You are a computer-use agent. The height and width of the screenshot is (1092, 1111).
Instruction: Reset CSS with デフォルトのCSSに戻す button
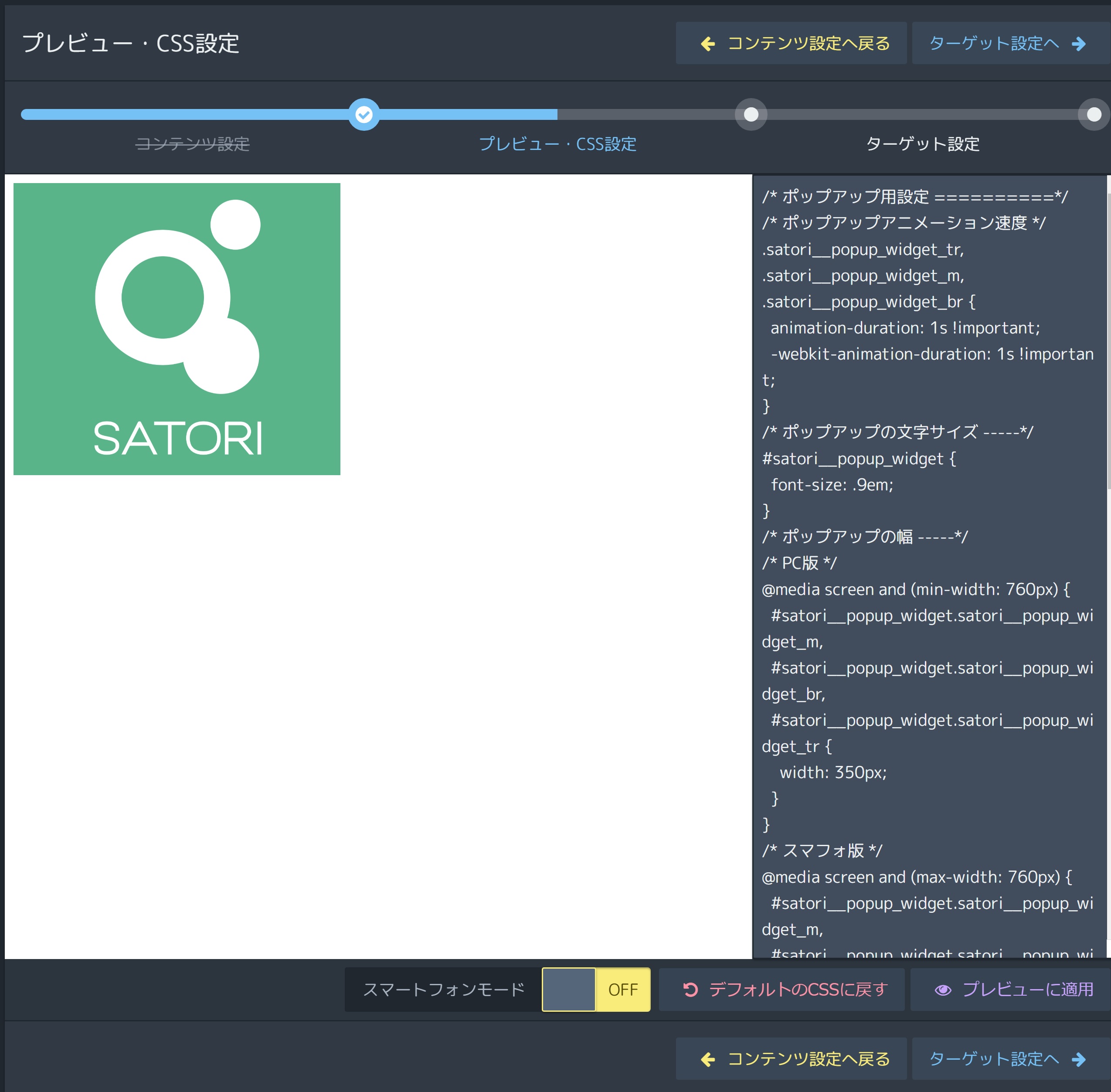(x=781, y=989)
